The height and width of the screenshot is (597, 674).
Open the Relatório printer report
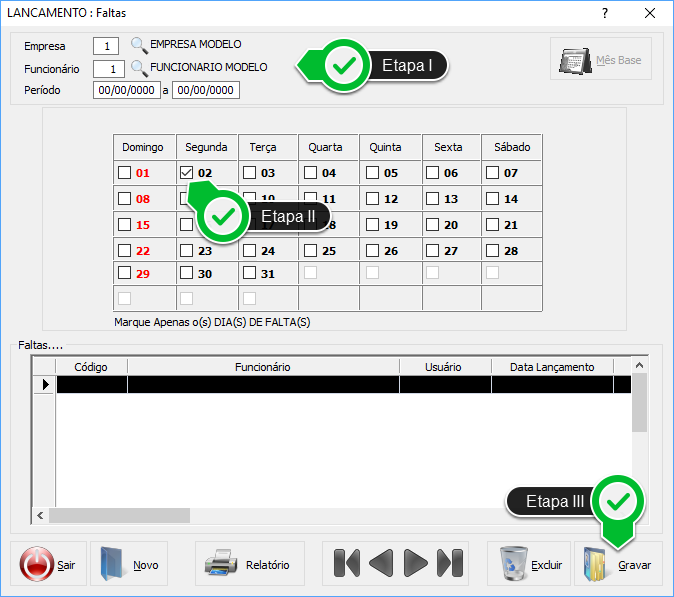(x=248, y=564)
